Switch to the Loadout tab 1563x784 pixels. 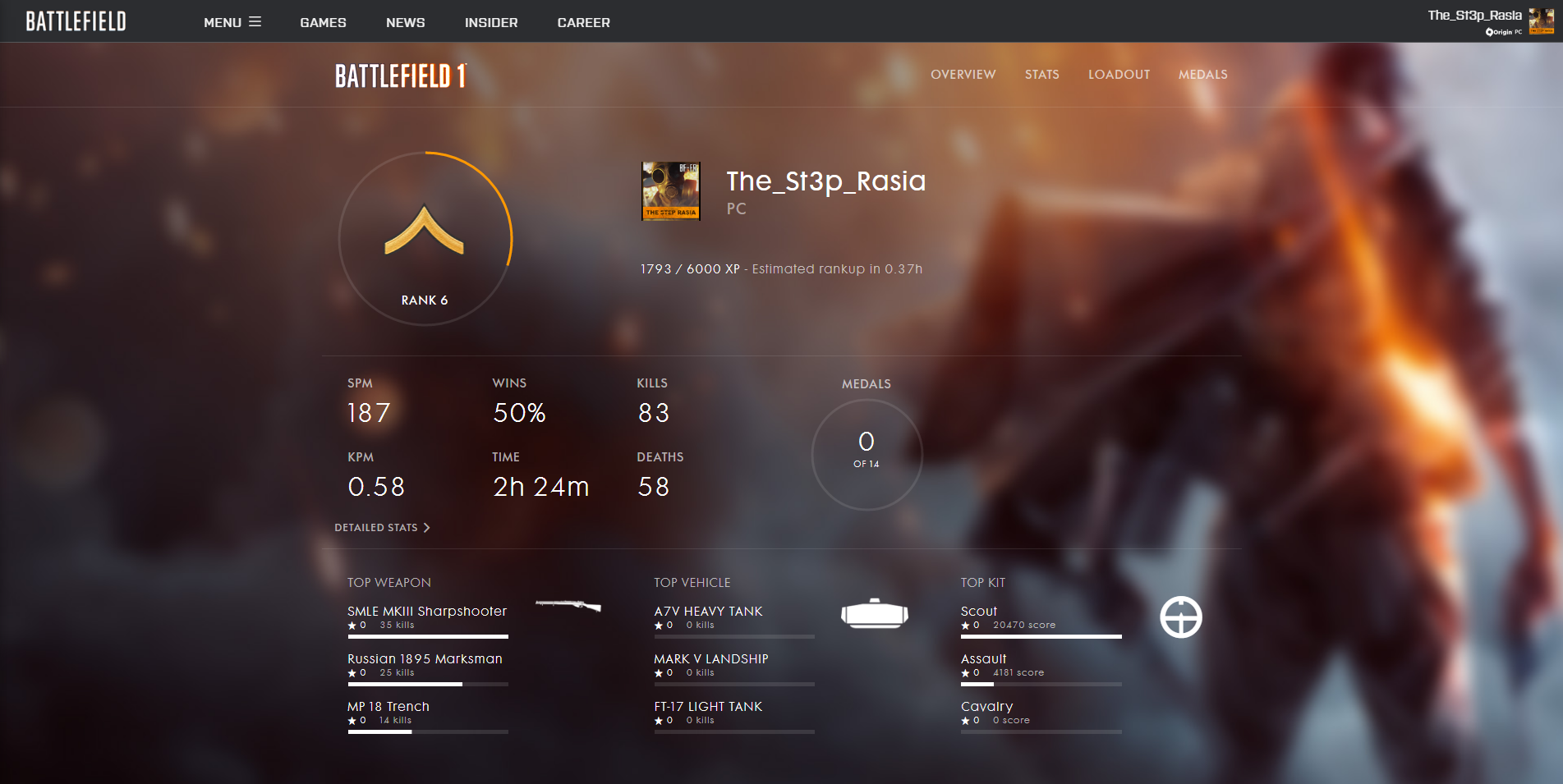point(1119,75)
